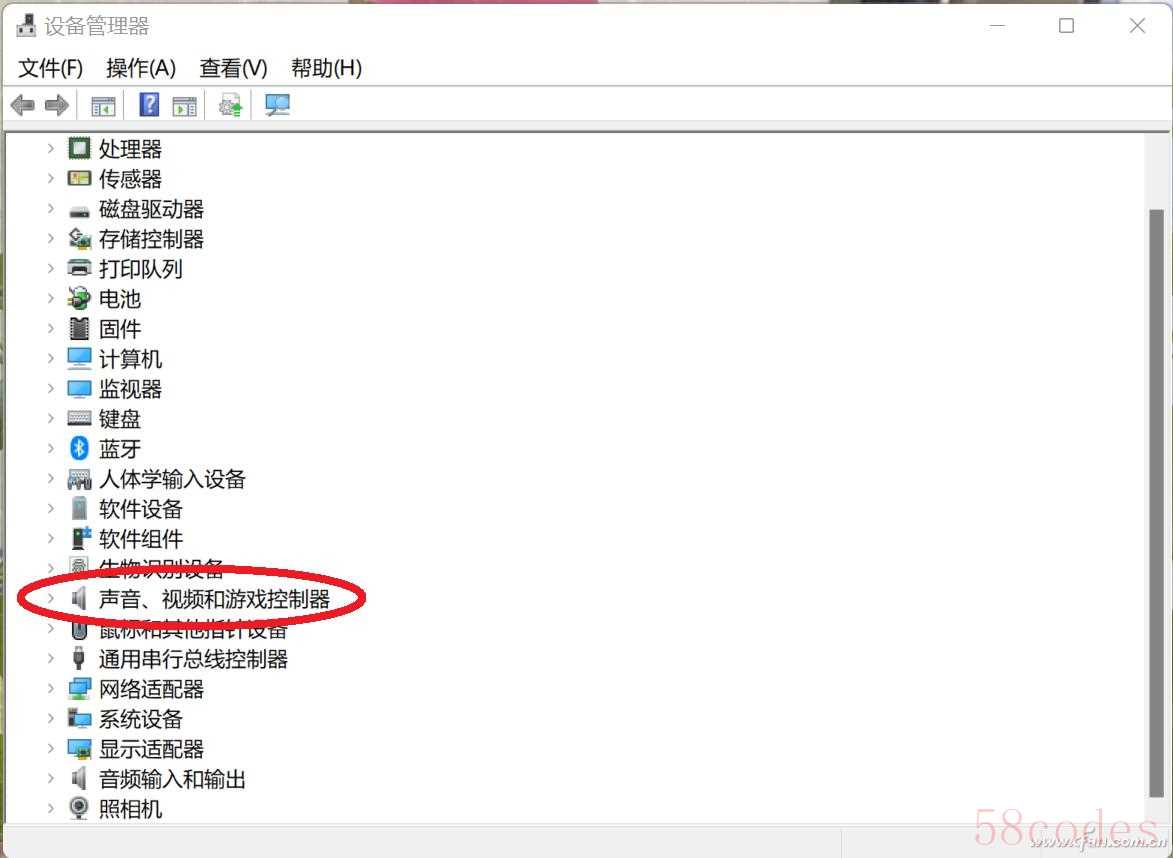The image size is (1173, 858).
Task: Select the 声音、视频和游戏控制器 speaker icon
Action: click(79, 598)
